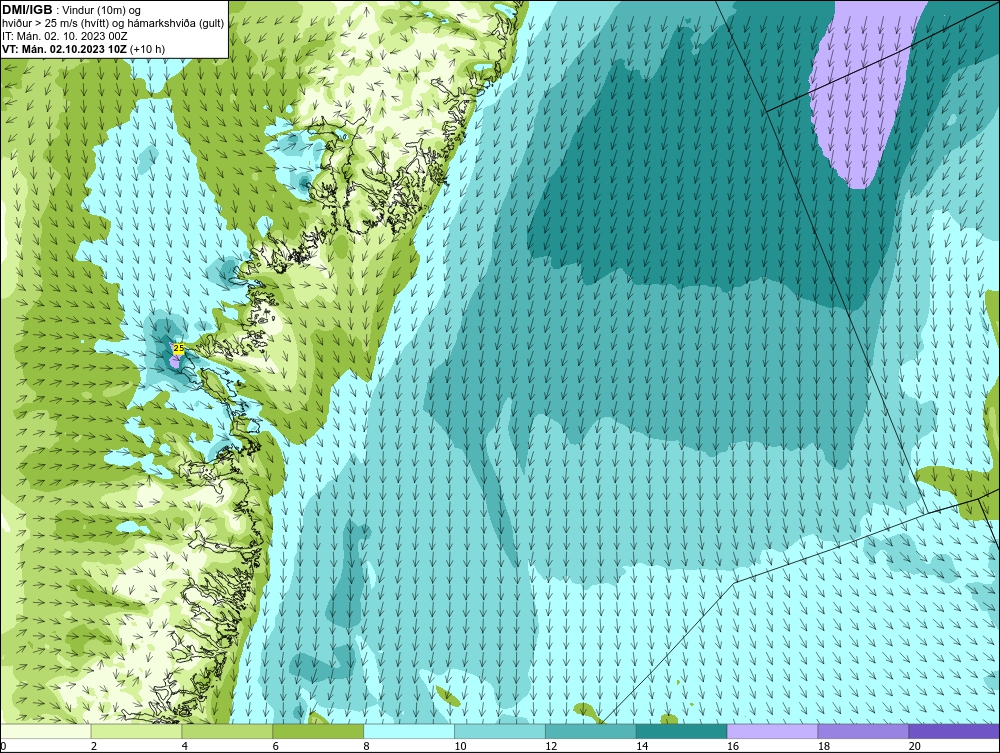Viewport: 1000px width, 753px height.
Task: Click the 4–6 m/s green legend swatch
Action: (227, 731)
